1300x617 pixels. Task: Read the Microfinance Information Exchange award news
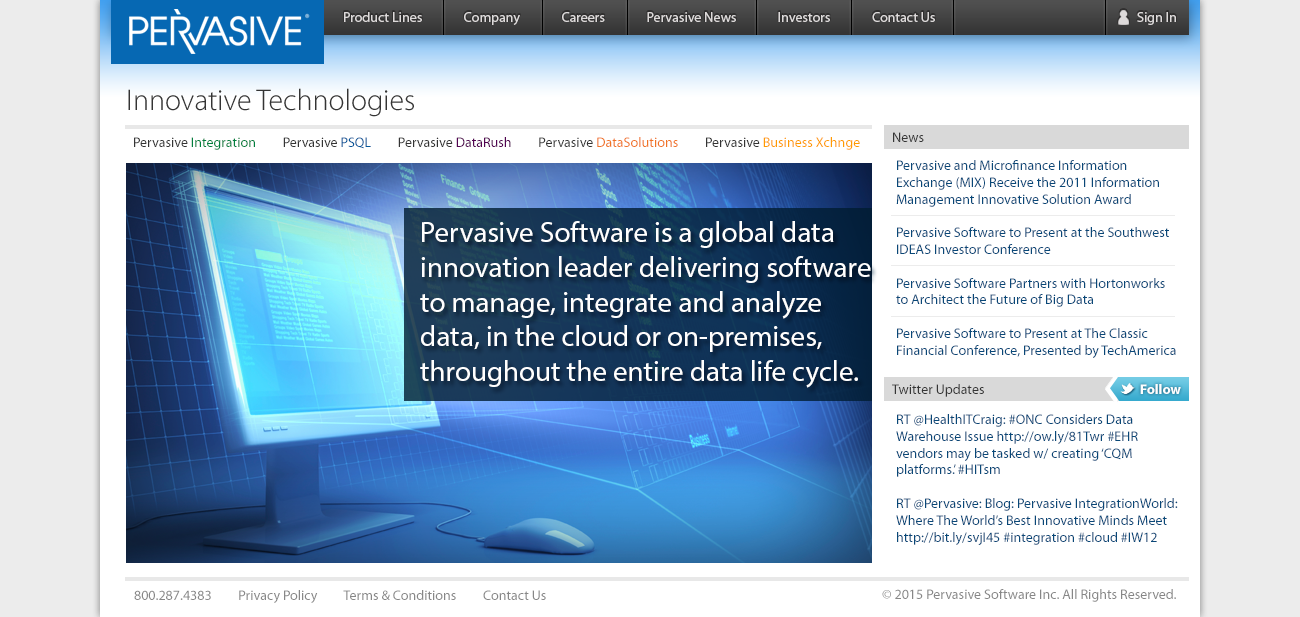(1028, 183)
